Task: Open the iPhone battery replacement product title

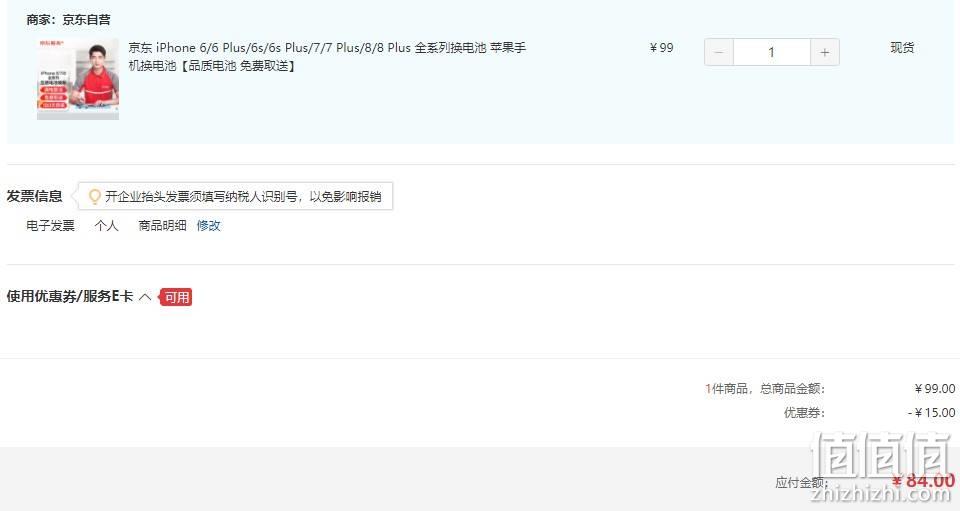Action: pos(327,56)
